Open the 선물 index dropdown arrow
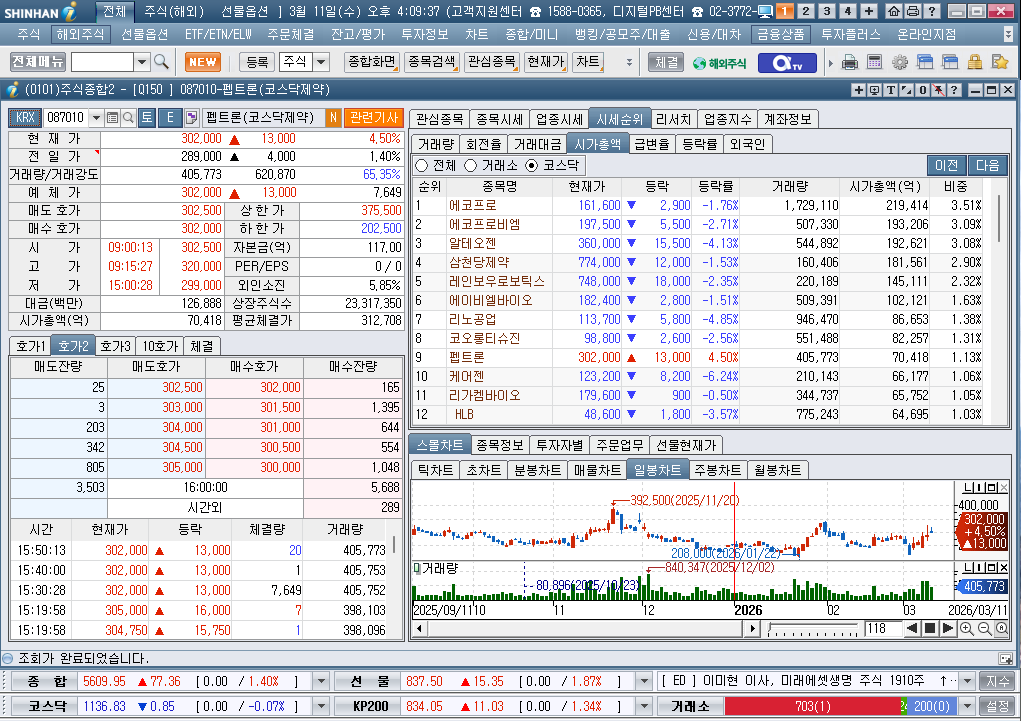The width and height of the screenshot is (1021, 721). (x=644, y=681)
